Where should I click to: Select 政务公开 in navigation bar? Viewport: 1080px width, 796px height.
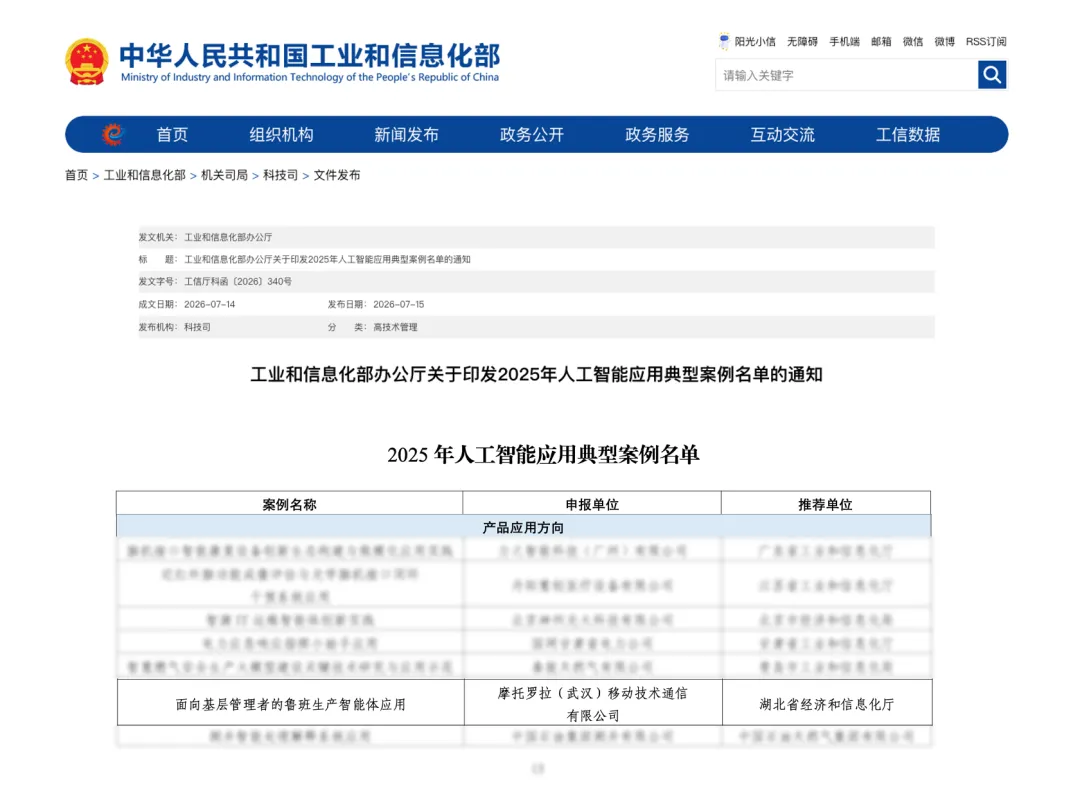point(532,134)
